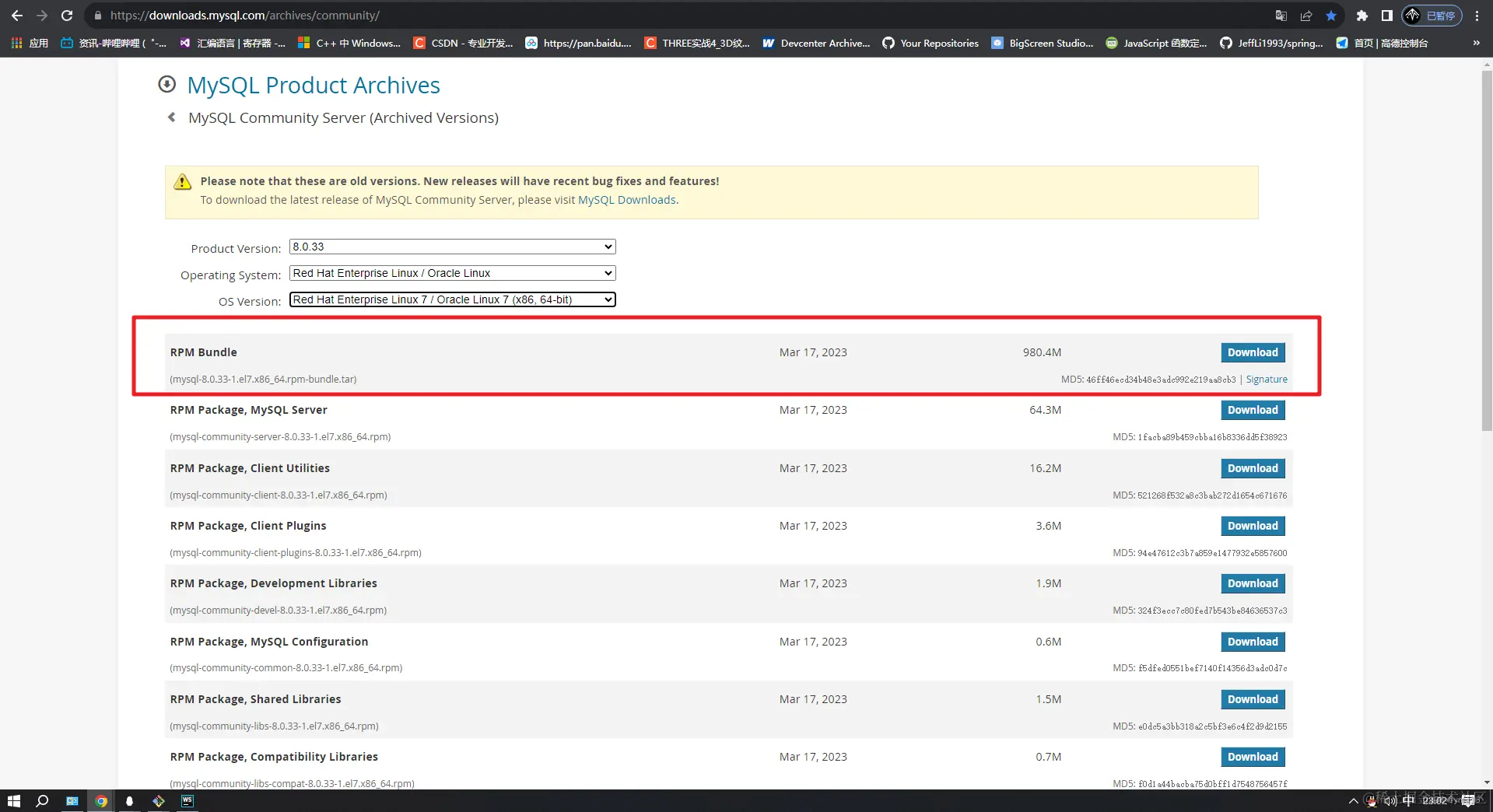The image size is (1493, 812).
Task: Go back using the browser back arrow
Action: coord(17,16)
